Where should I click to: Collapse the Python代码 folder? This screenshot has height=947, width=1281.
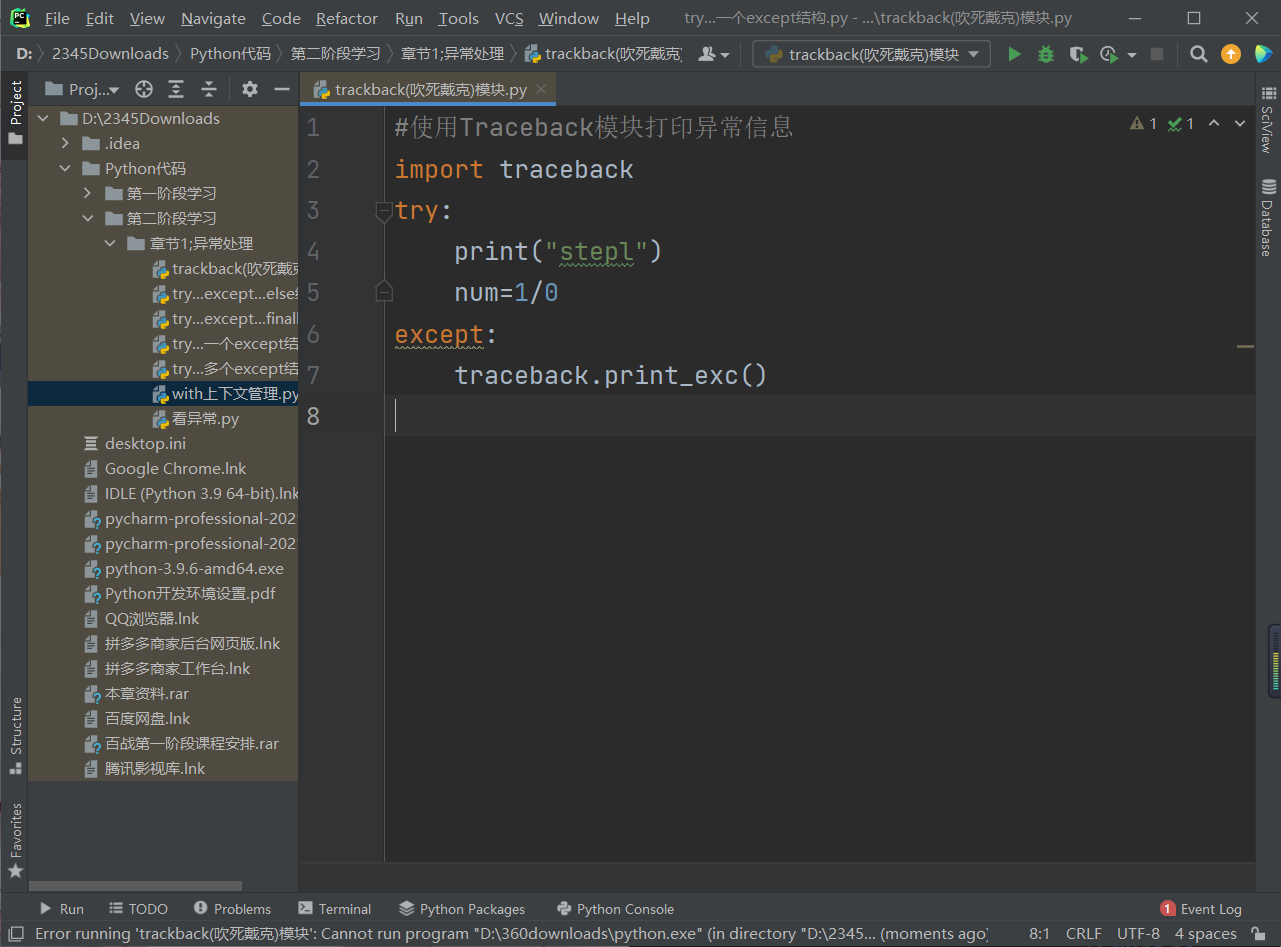tap(66, 168)
